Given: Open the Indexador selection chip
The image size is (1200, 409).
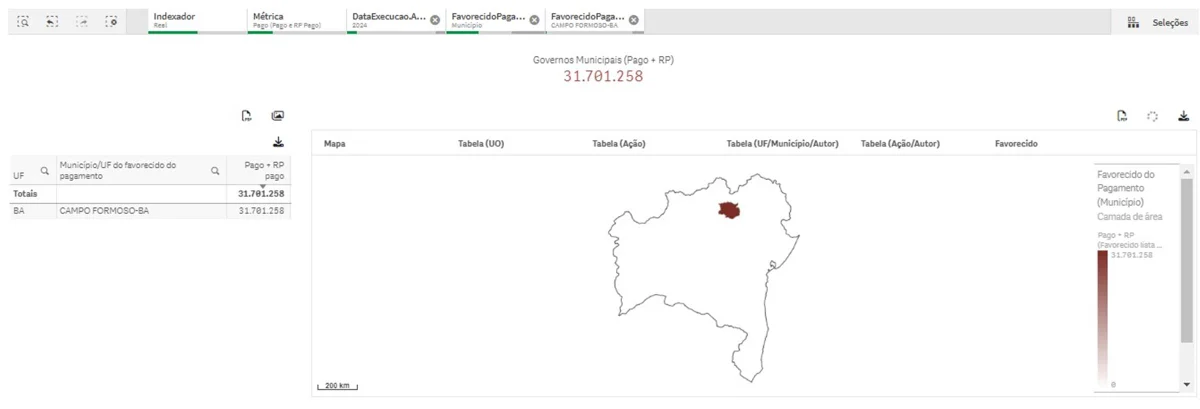Looking at the screenshot, I should (195, 20).
